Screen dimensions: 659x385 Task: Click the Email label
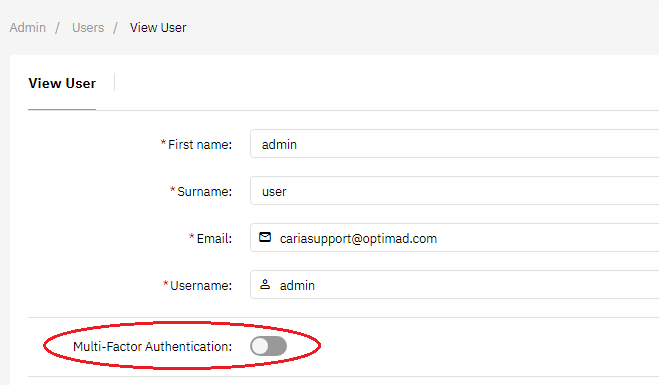(214, 239)
